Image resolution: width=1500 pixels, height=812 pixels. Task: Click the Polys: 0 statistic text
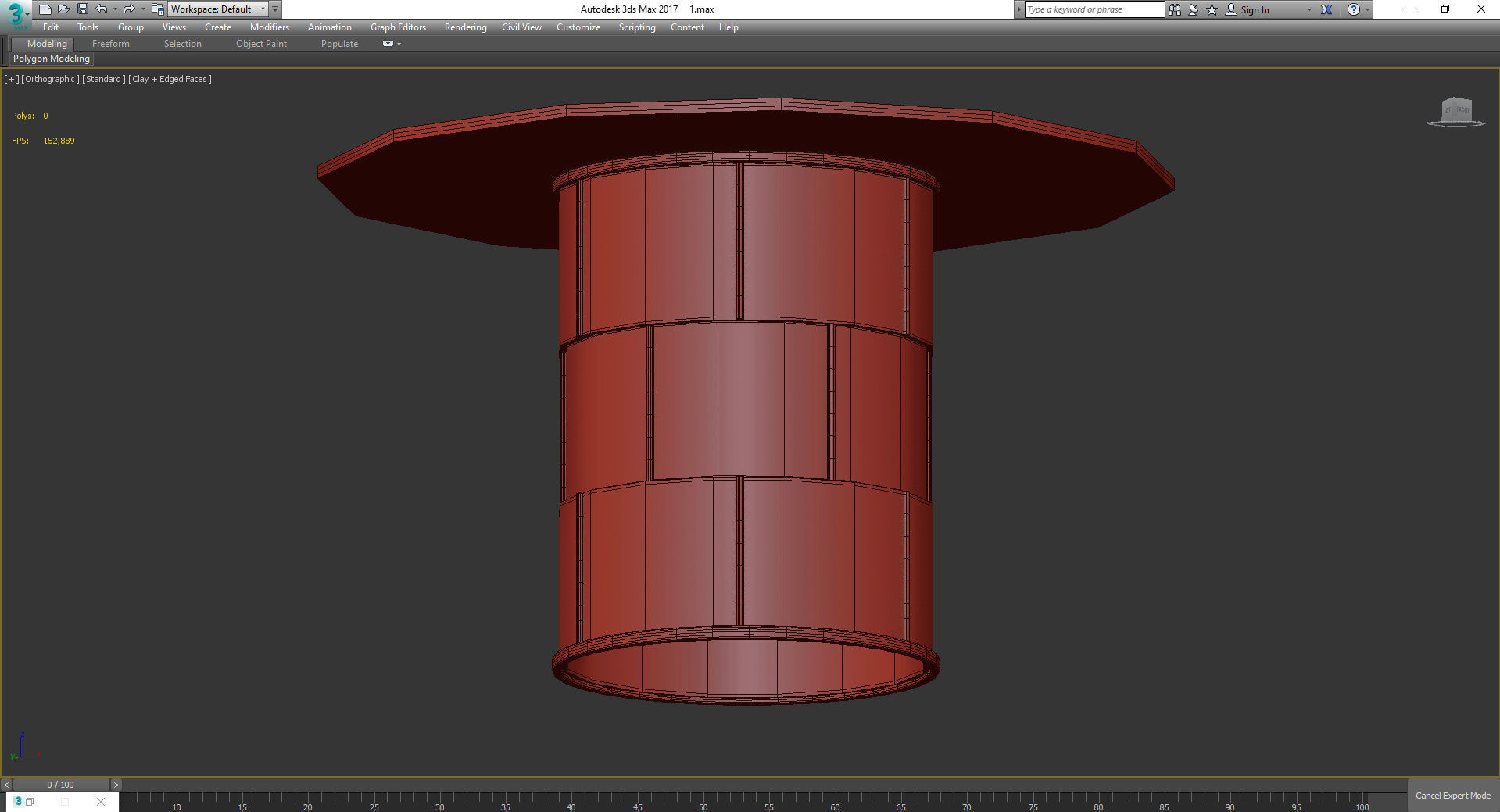30,116
